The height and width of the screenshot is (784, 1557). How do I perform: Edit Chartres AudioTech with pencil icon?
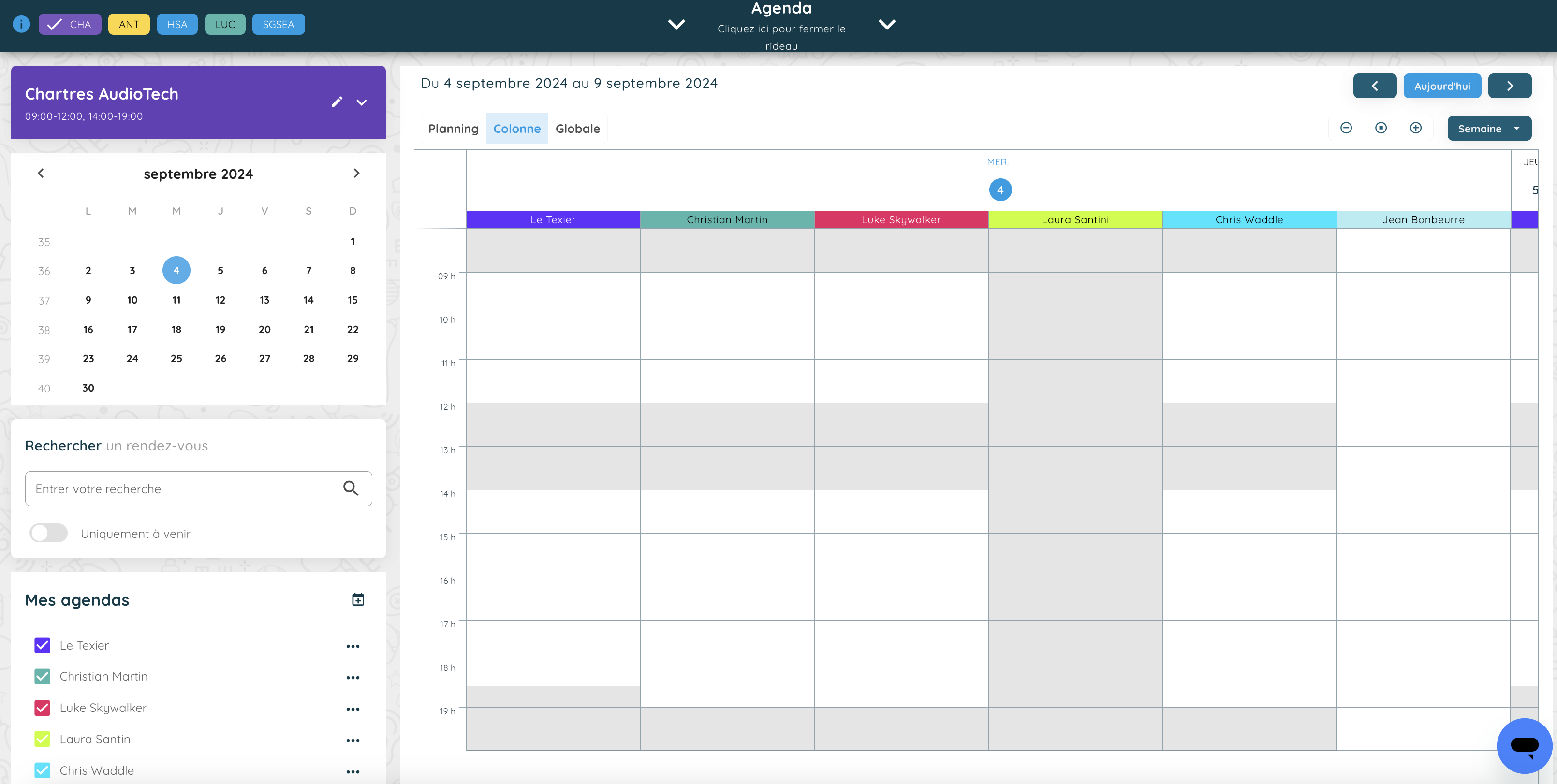click(x=337, y=102)
